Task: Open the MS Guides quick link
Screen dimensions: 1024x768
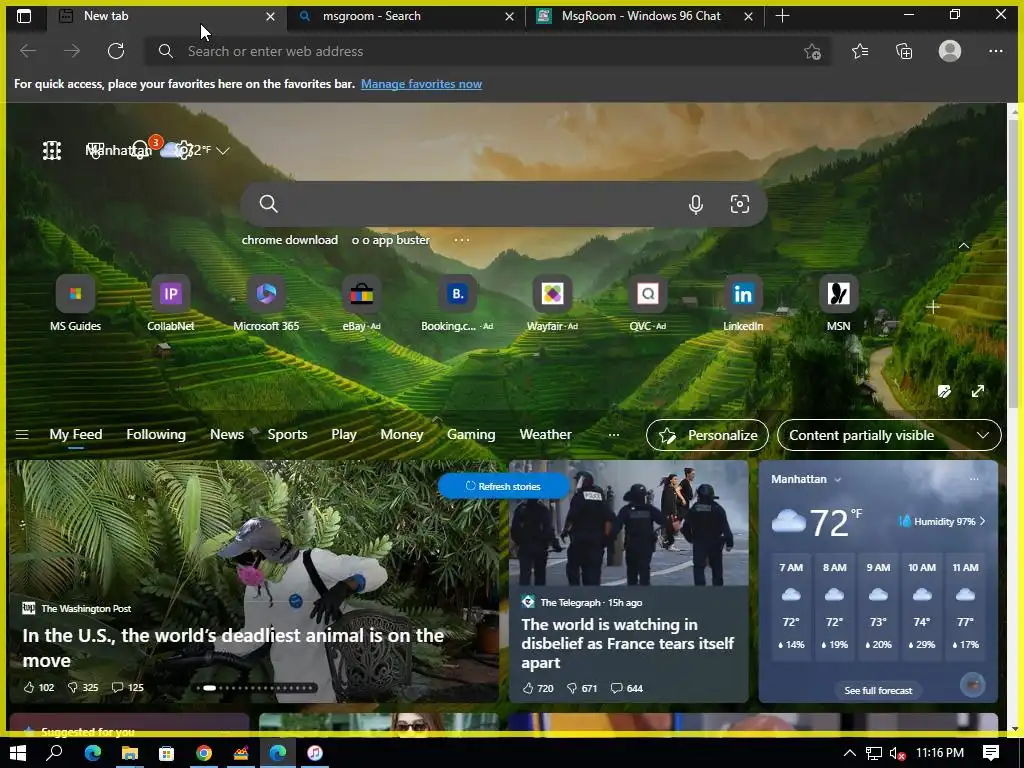Action: (75, 303)
